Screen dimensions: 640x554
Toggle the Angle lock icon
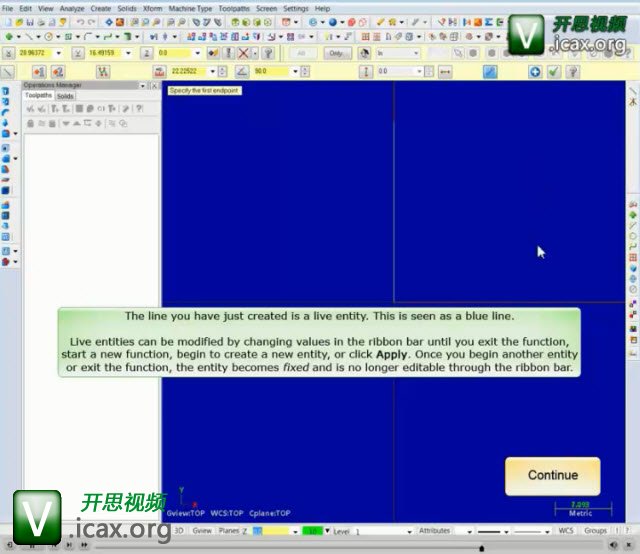click(242, 72)
